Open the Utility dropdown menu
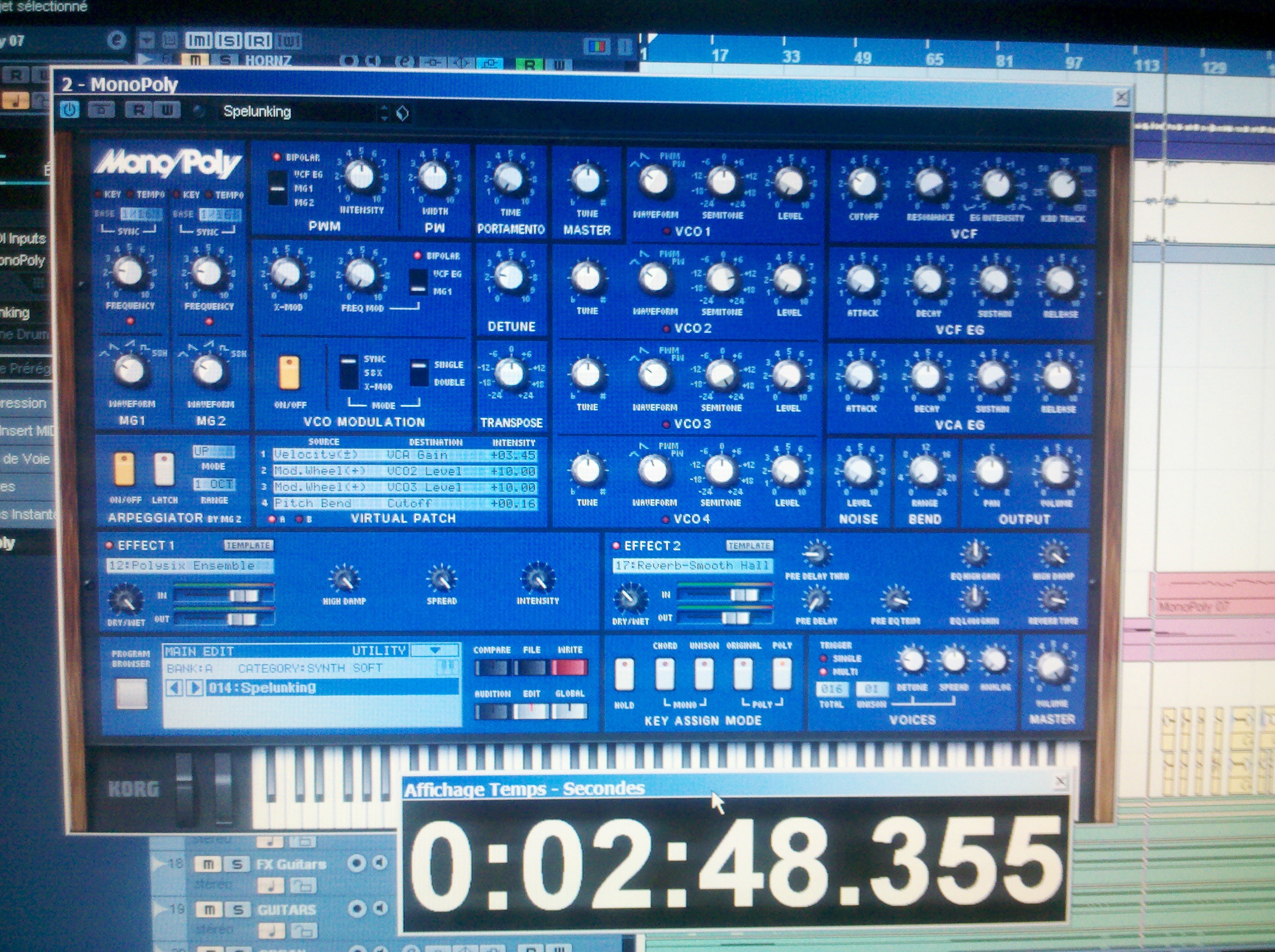This screenshot has width=1275, height=952. (x=435, y=651)
